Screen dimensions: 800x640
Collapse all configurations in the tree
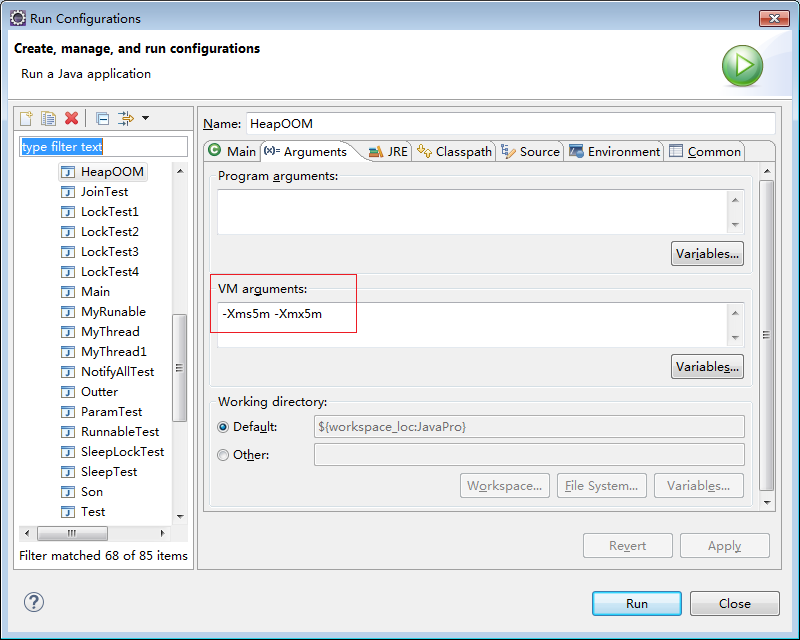(102, 119)
